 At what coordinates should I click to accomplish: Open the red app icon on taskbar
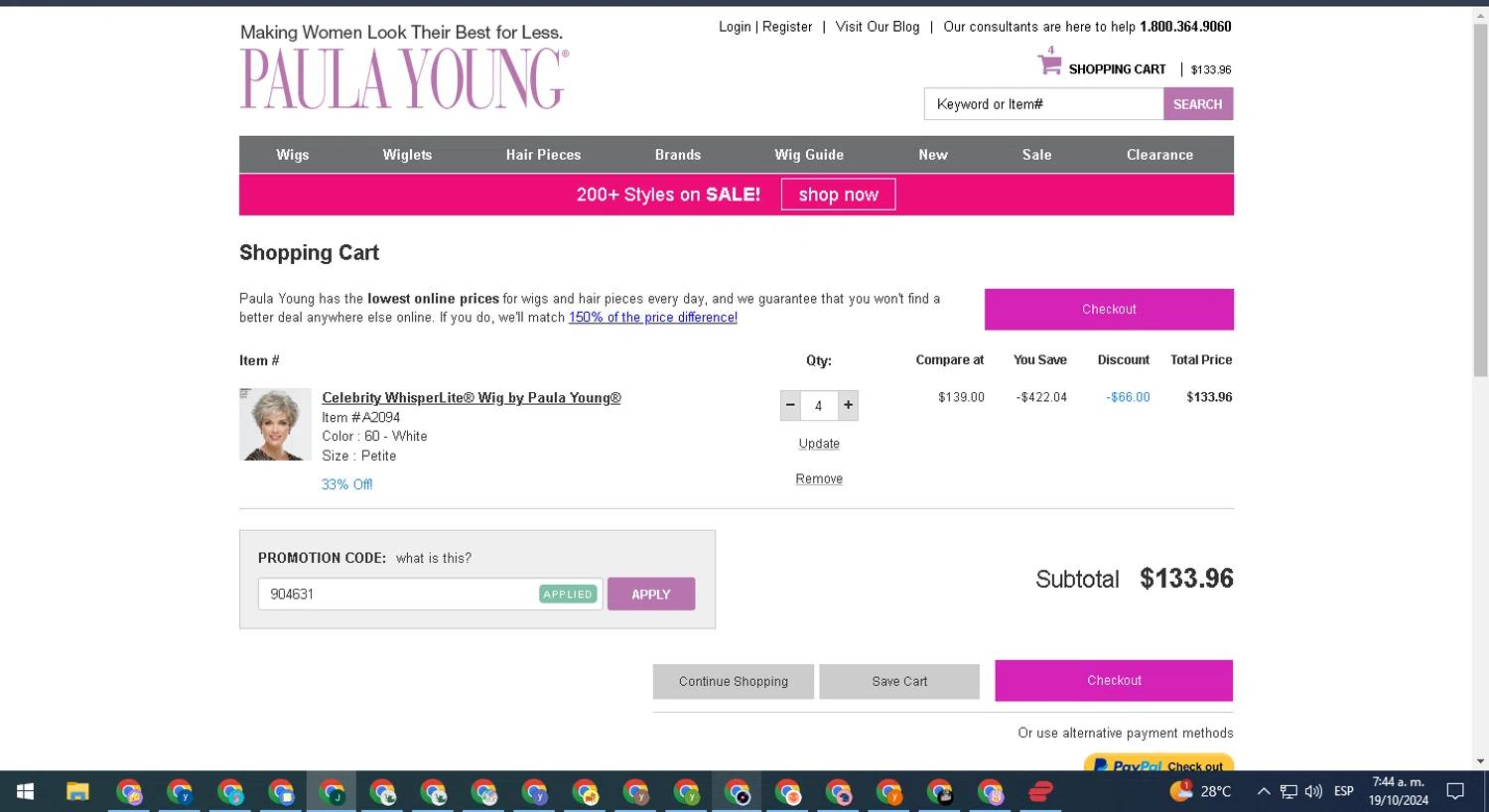1040,791
